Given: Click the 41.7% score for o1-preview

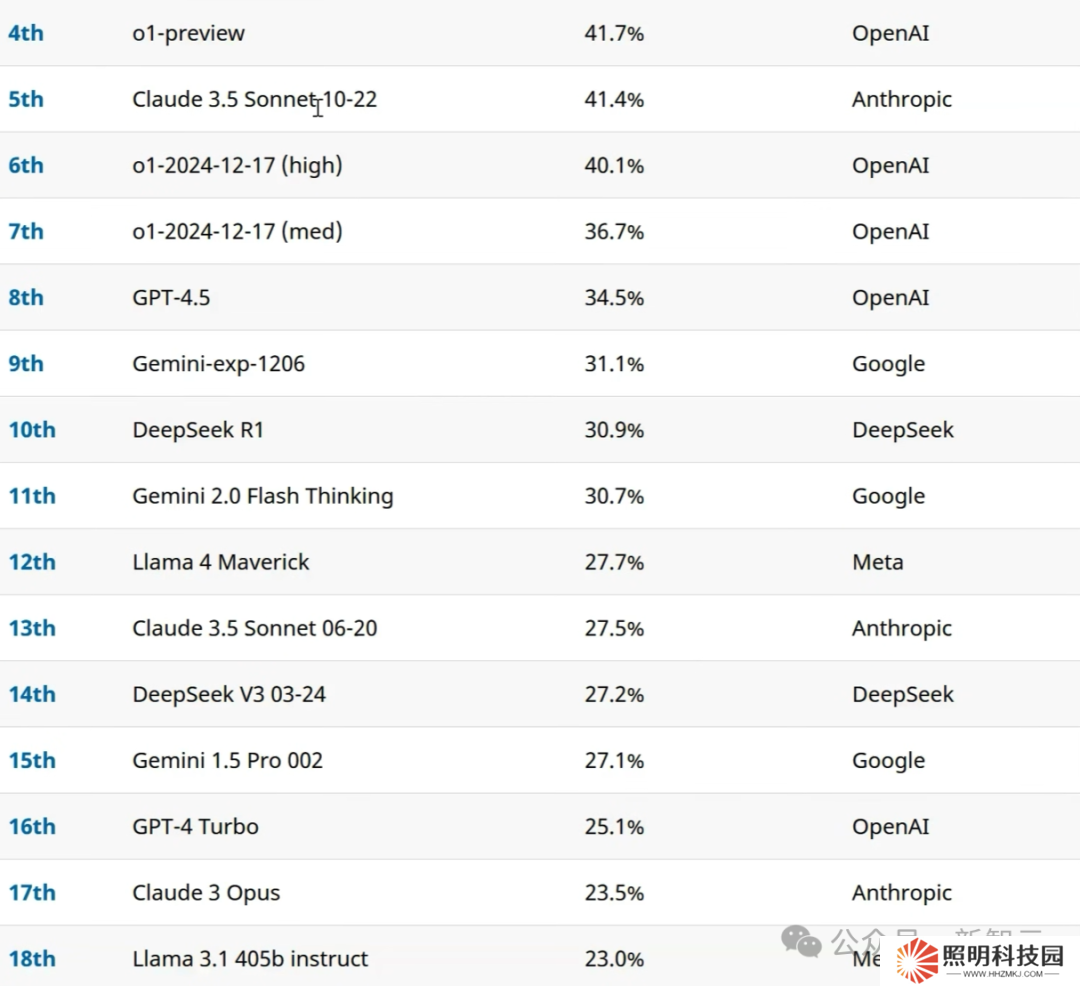Looking at the screenshot, I should 614,33.
